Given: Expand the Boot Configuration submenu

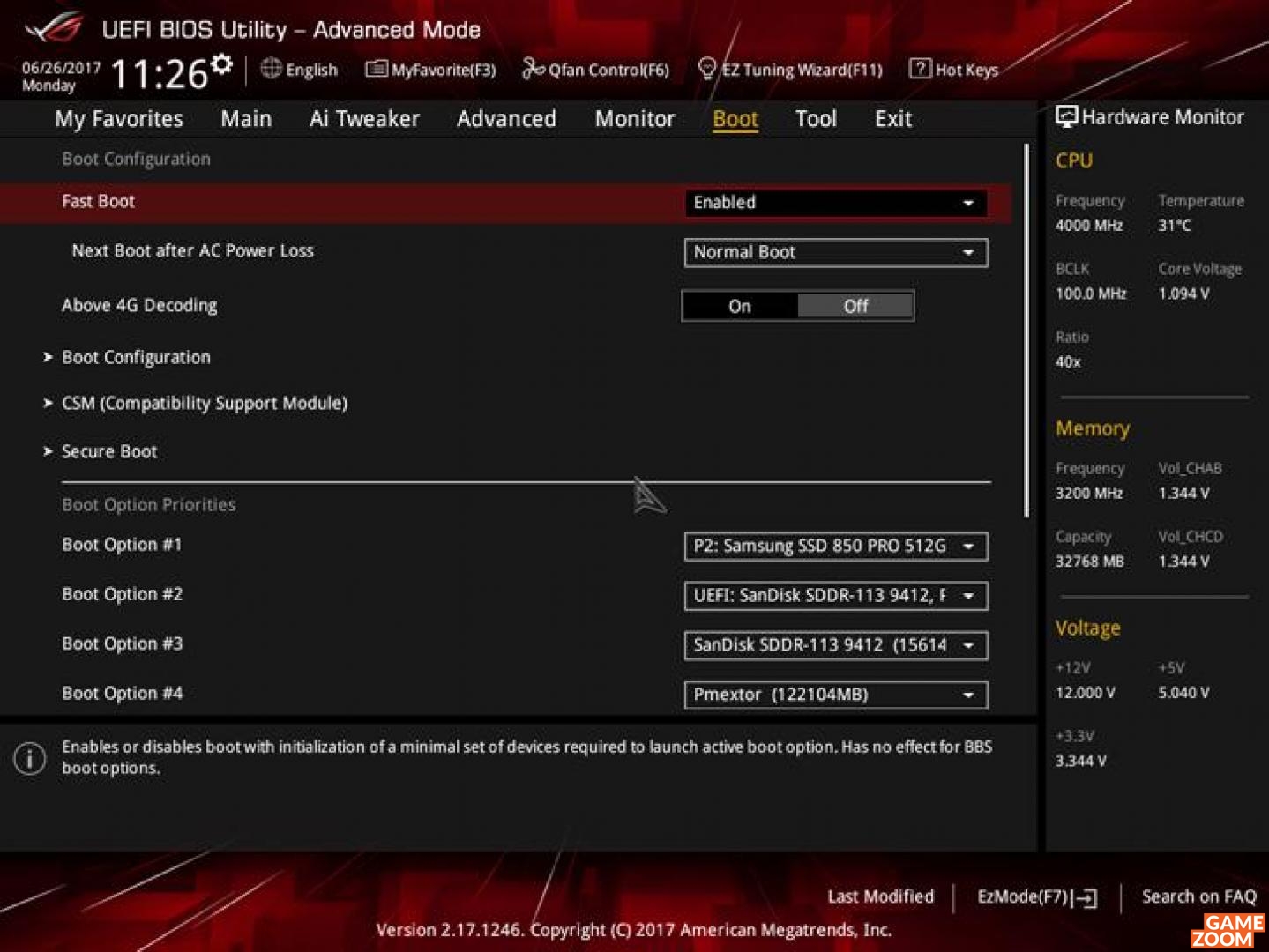Looking at the screenshot, I should 136,357.
